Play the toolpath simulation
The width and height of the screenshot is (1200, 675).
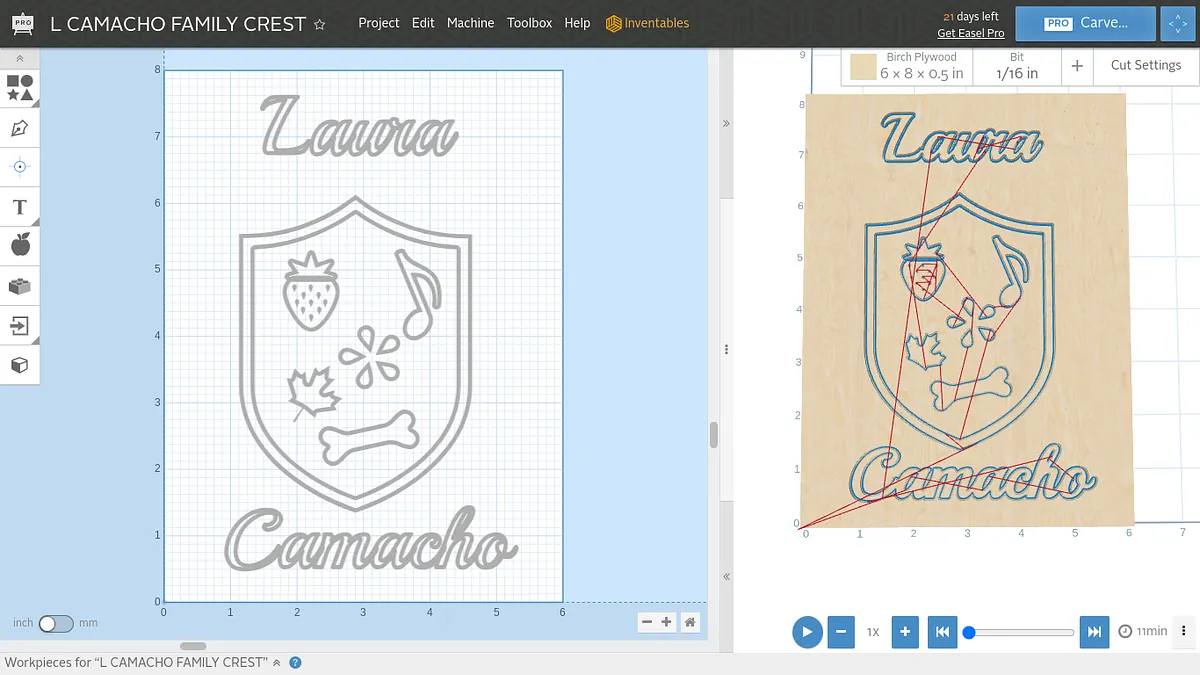pyautogui.click(x=807, y=632)
